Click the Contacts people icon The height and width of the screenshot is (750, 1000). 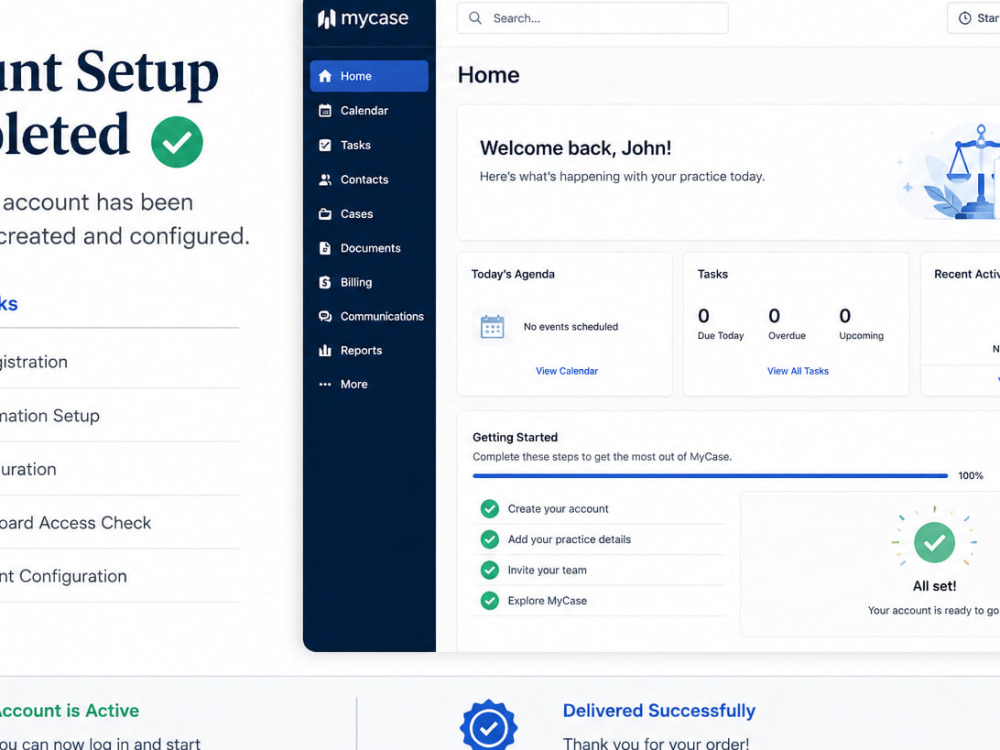tap(325, 179)
